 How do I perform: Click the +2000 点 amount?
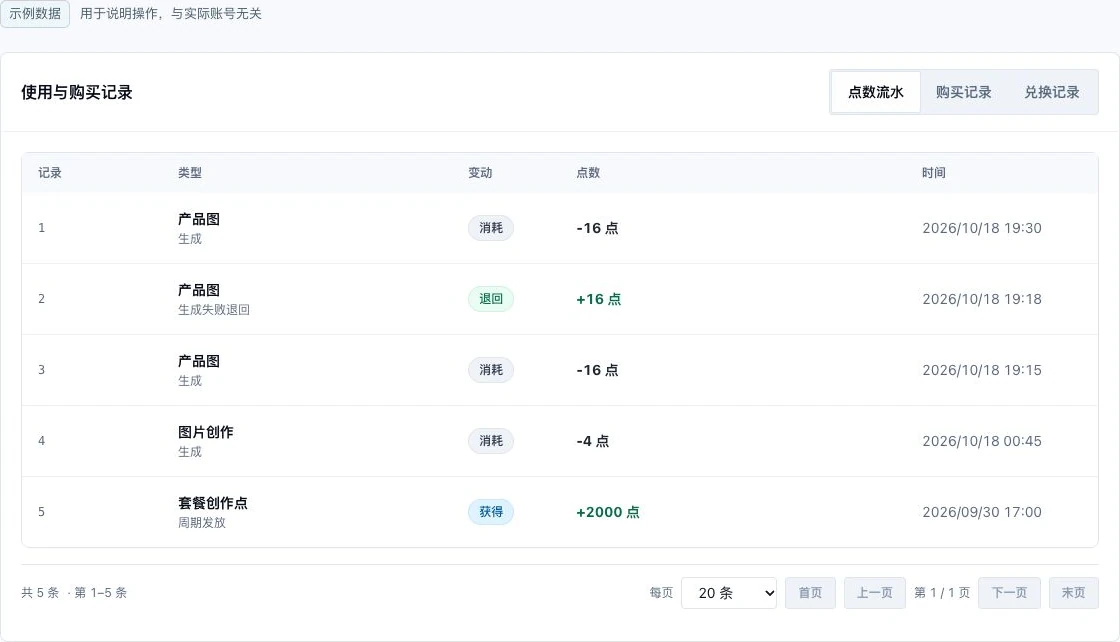pos(608,512)
